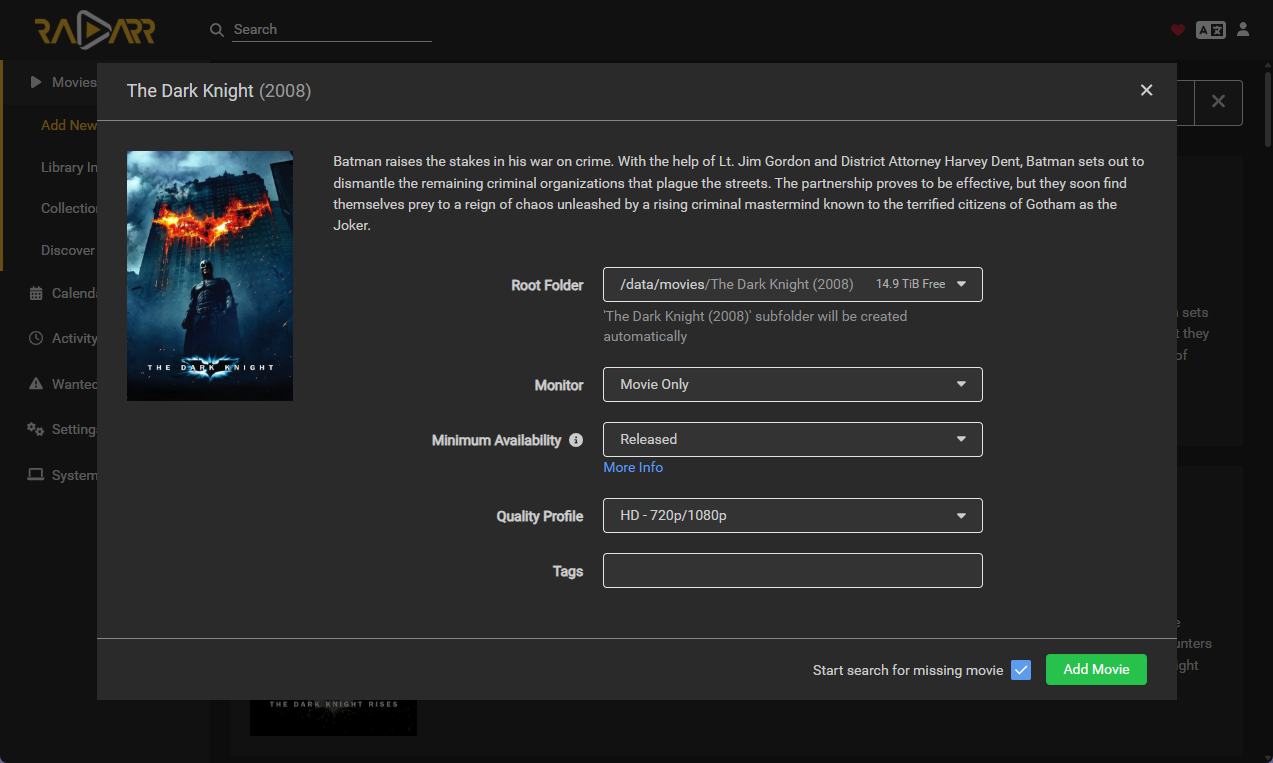
Task: Click the Settings gears icon
Action: tap(36, 429)
